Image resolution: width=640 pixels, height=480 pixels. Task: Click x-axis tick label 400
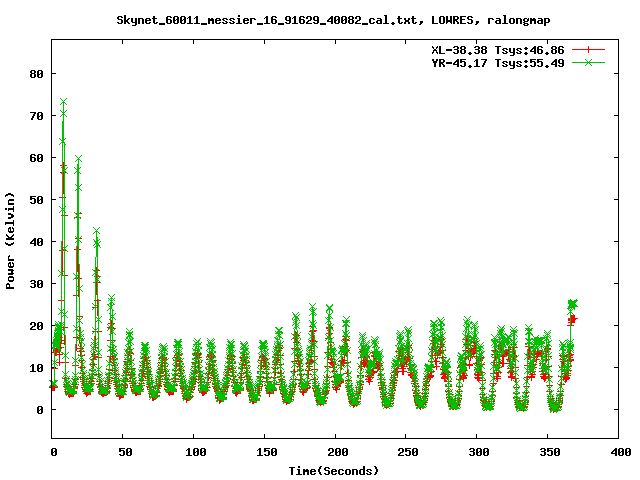[621, 452]
